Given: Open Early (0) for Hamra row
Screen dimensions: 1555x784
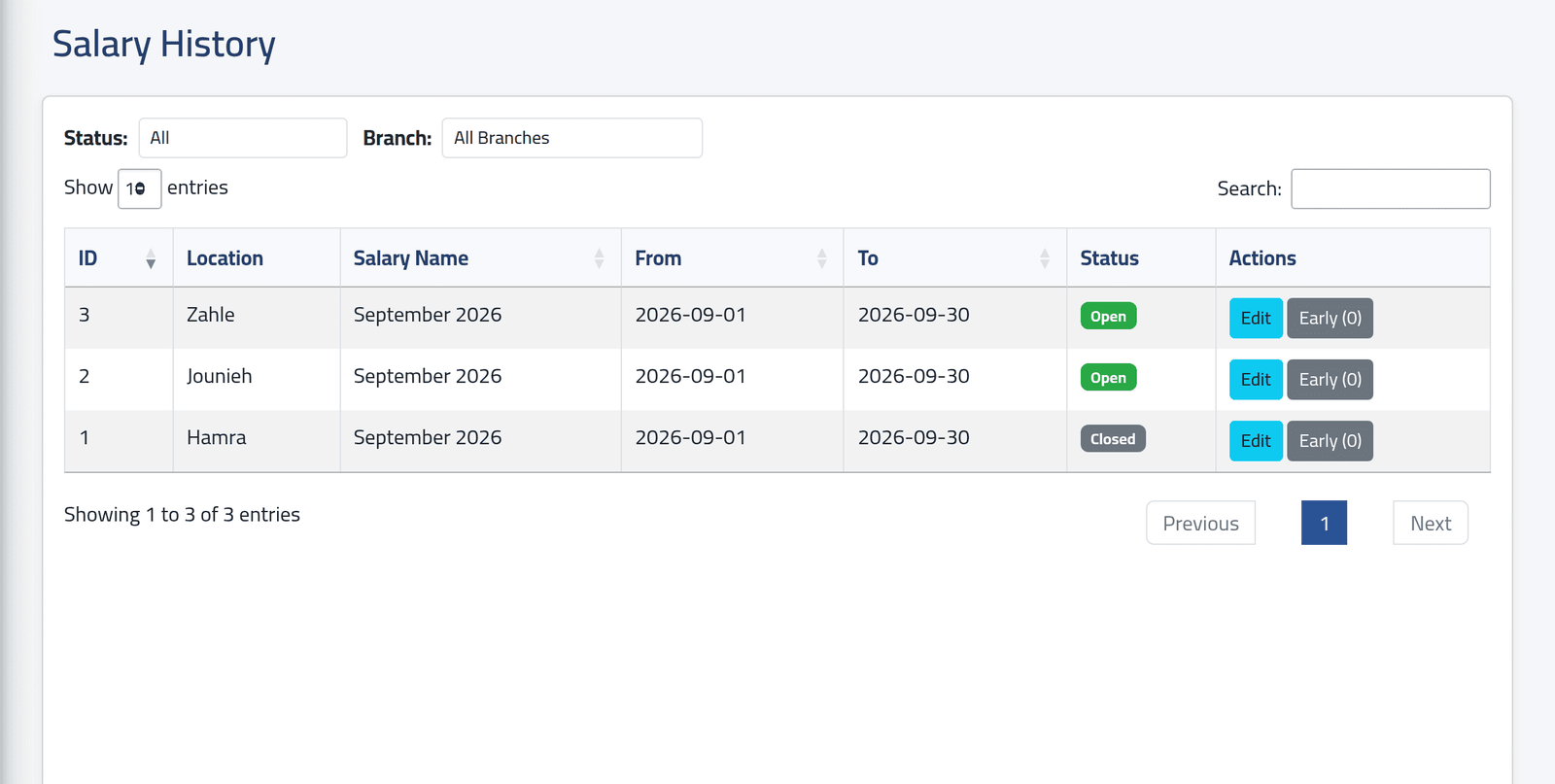Looking at the screenshot, I should tap(1330, 441).
